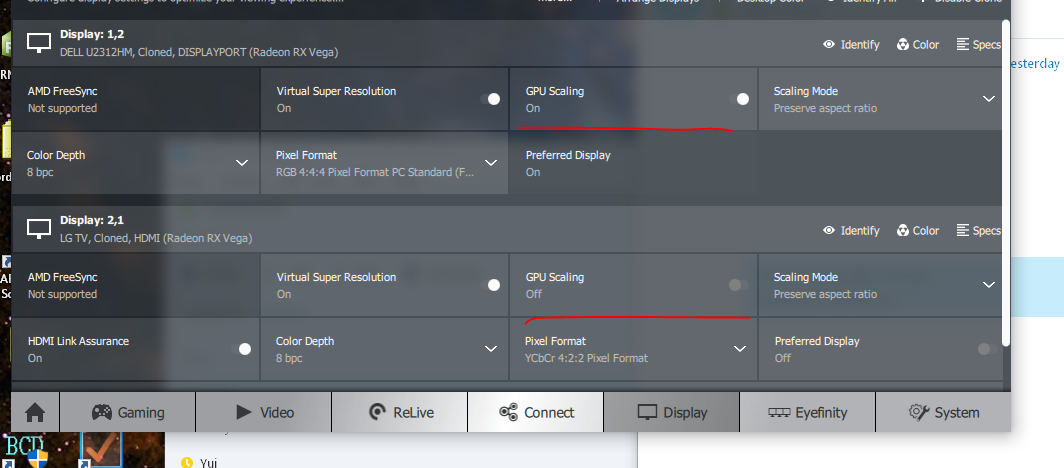Go to Radeon Settings home icon
Image resolution: width=1064 pixels, height=468 pixels.
click(x=35, y=412)
